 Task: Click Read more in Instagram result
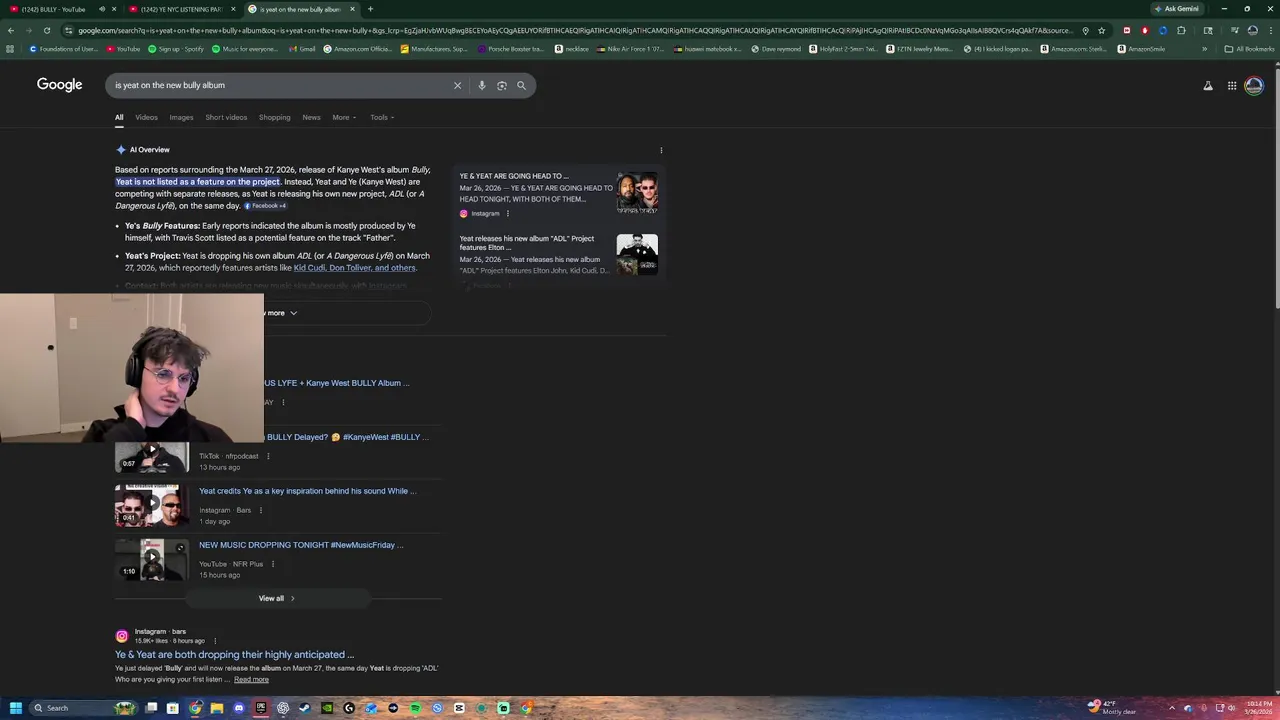251,680
